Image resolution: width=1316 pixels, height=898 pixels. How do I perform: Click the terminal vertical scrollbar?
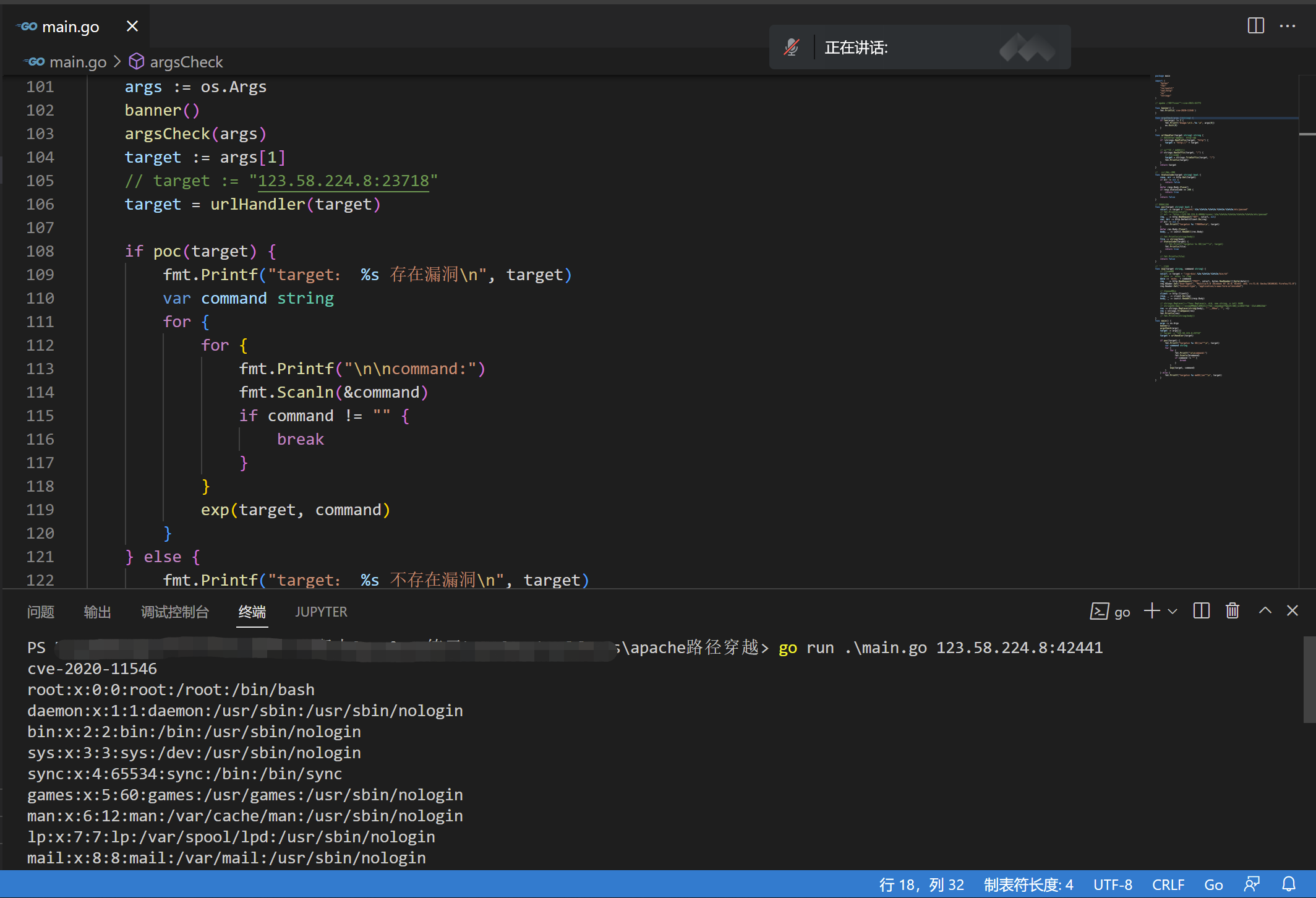[1309, 679]
